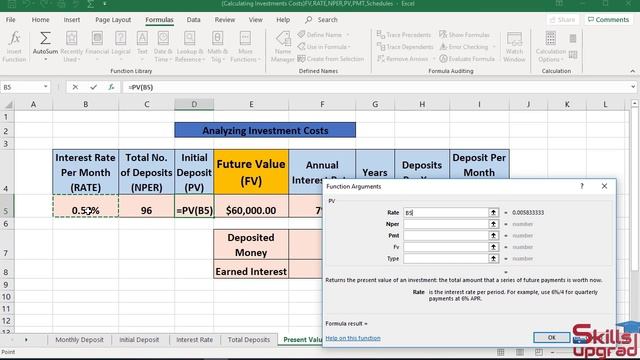The width and height of the screenshot is (640, 360).
Task: Click the Share button
Action: click(562, 20)
